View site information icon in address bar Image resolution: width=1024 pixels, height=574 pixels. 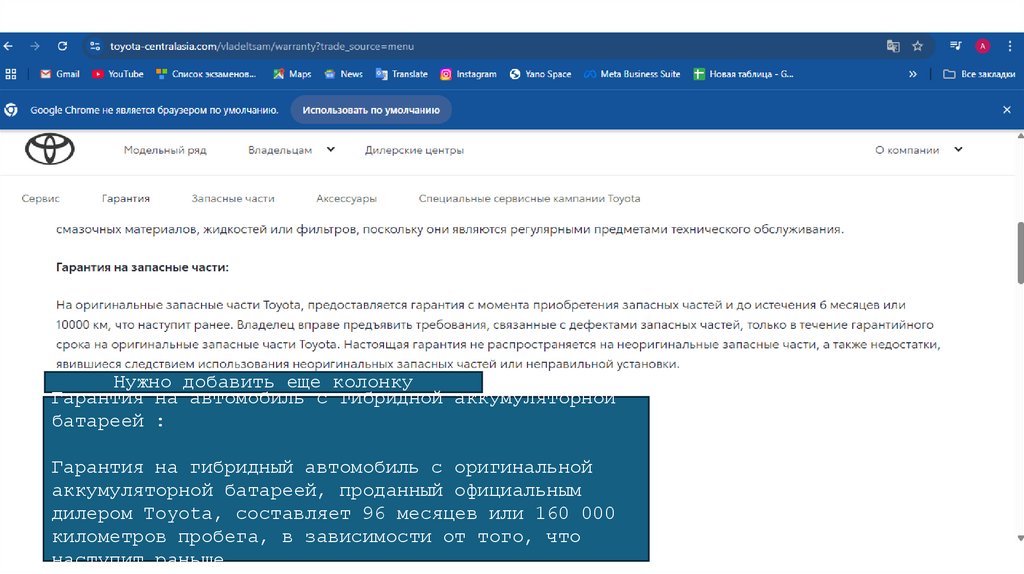coord(95,46)
